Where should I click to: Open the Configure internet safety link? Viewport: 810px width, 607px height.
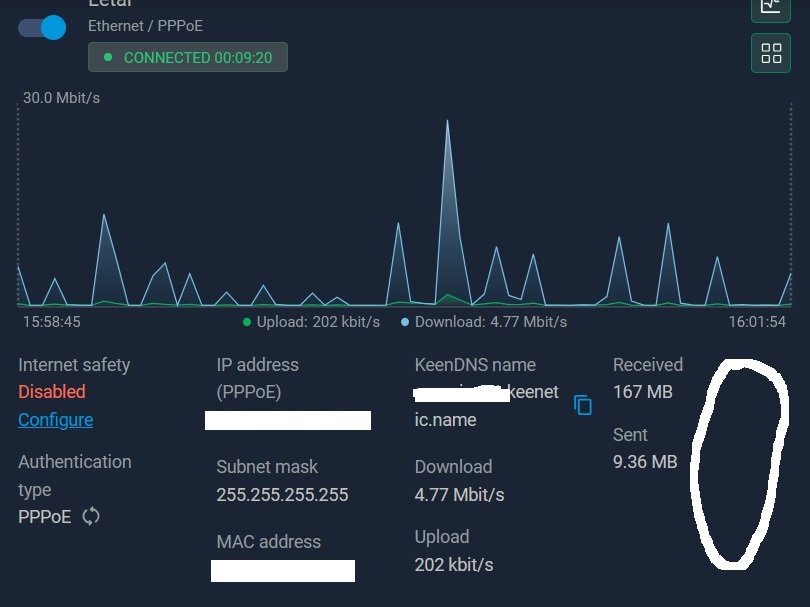pos(55,420)
